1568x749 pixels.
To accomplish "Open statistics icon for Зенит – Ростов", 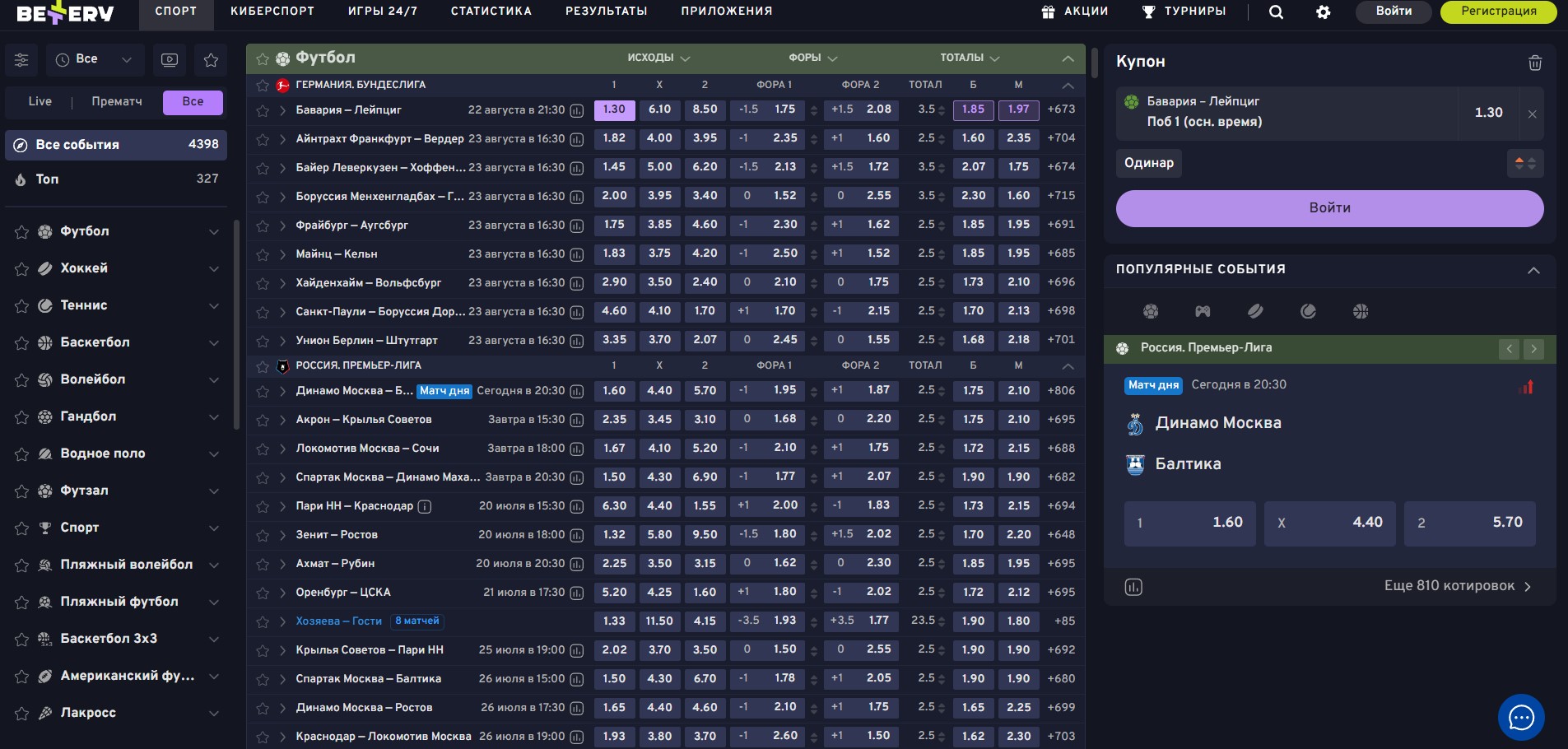I will (577, 535).
